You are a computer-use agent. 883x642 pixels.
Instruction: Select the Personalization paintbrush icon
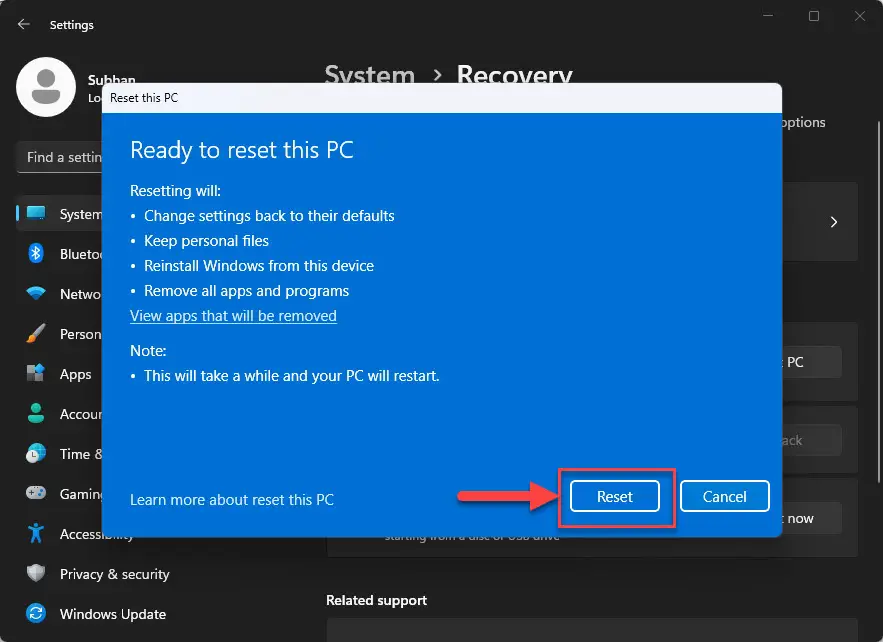click(x=36, y=333)
